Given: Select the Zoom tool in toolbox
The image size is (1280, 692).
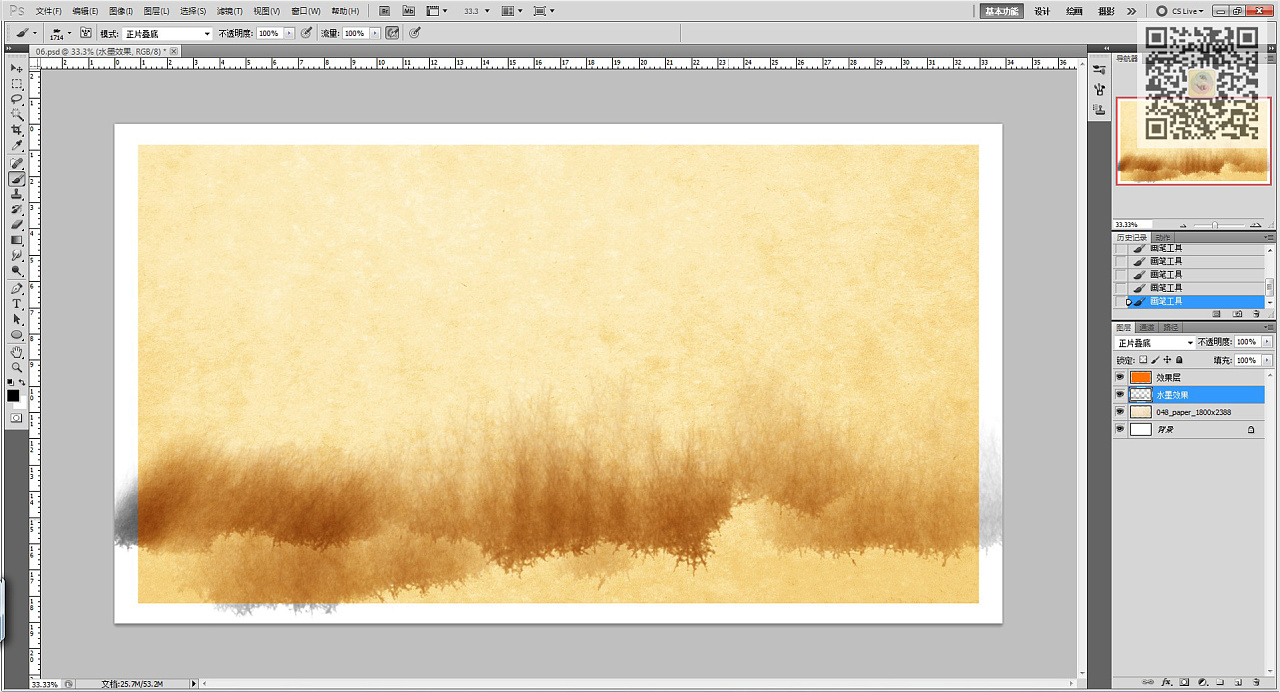Looking at the screenshot, I should point(17,367).
